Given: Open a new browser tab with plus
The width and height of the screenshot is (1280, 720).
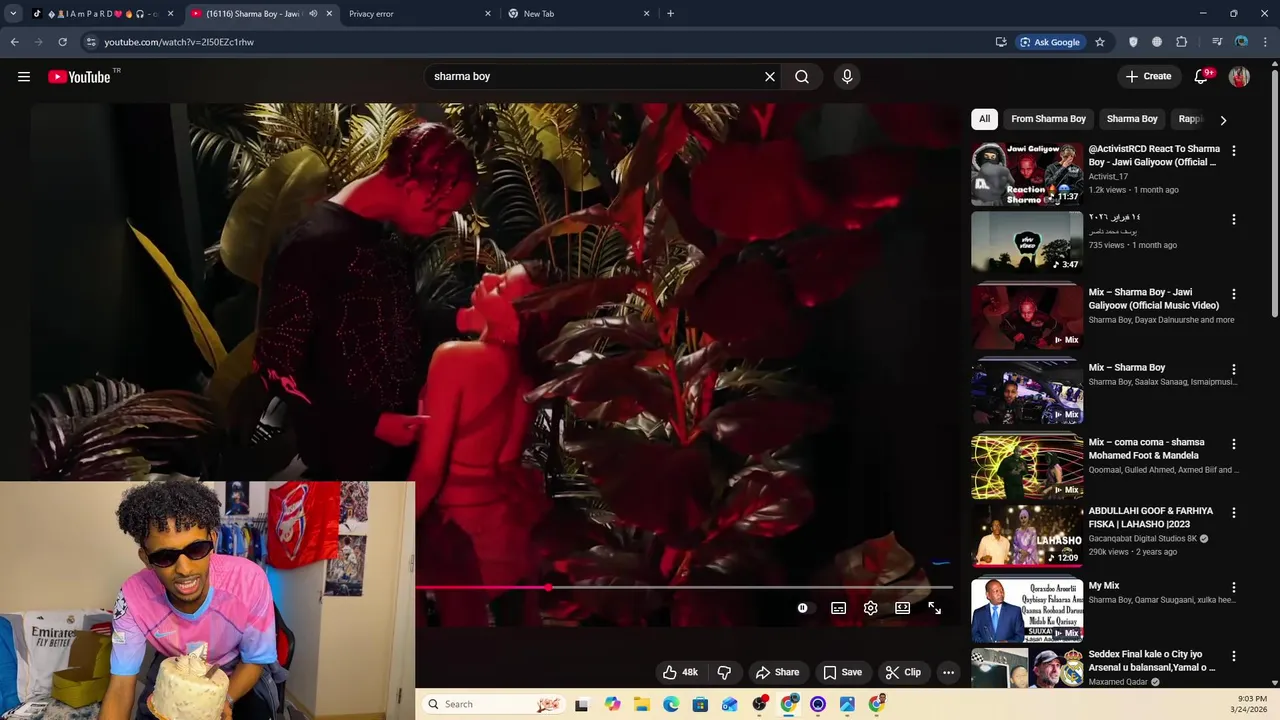Looking at the screenshot, I should point(670,14).
